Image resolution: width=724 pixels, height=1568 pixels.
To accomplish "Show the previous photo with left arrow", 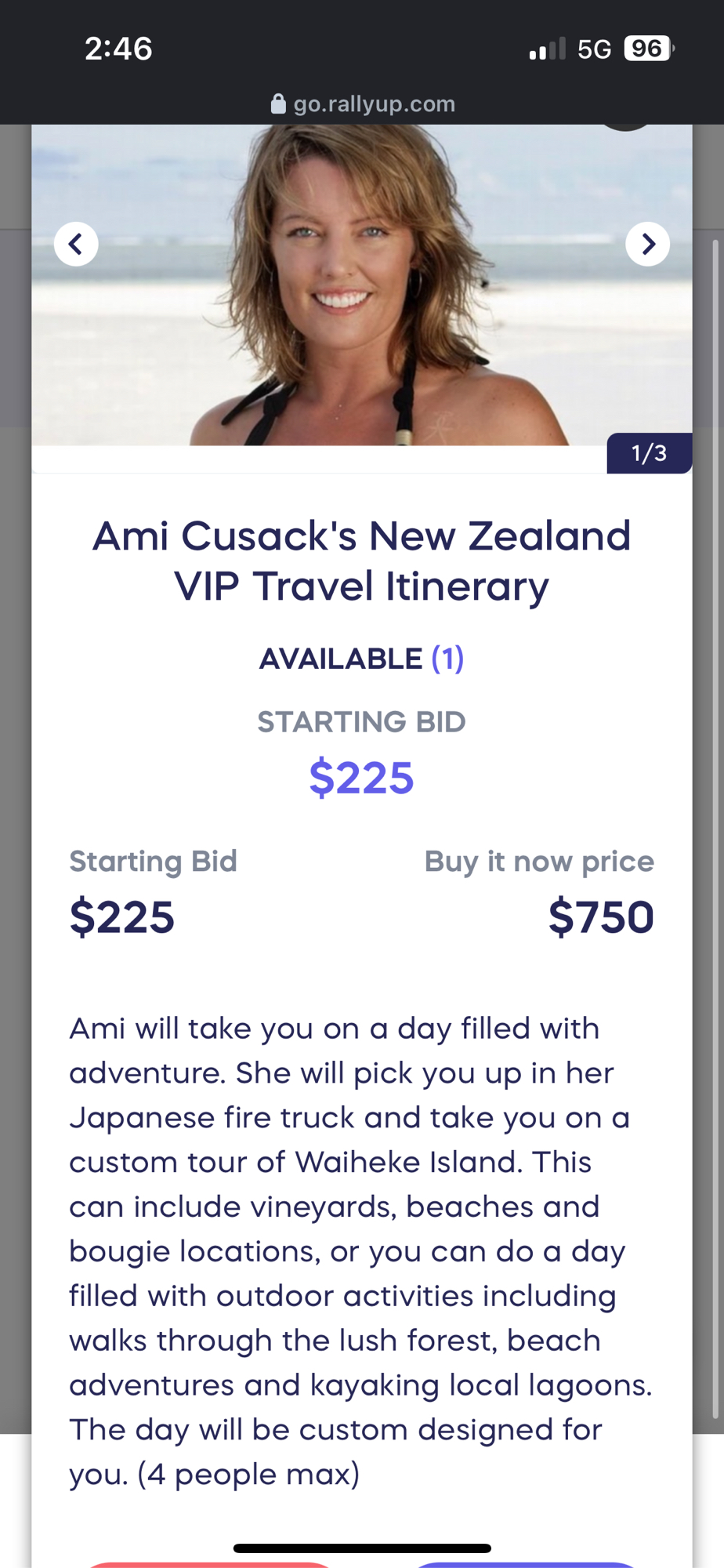I will click(x=76, y=245).
